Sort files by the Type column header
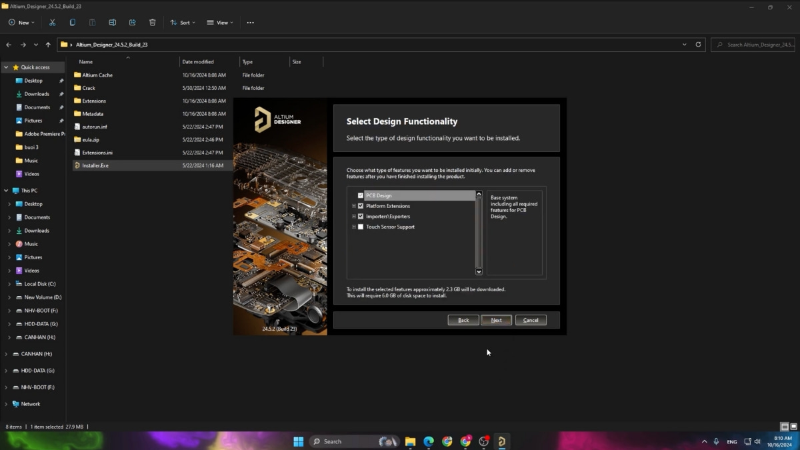 (247, 62)
